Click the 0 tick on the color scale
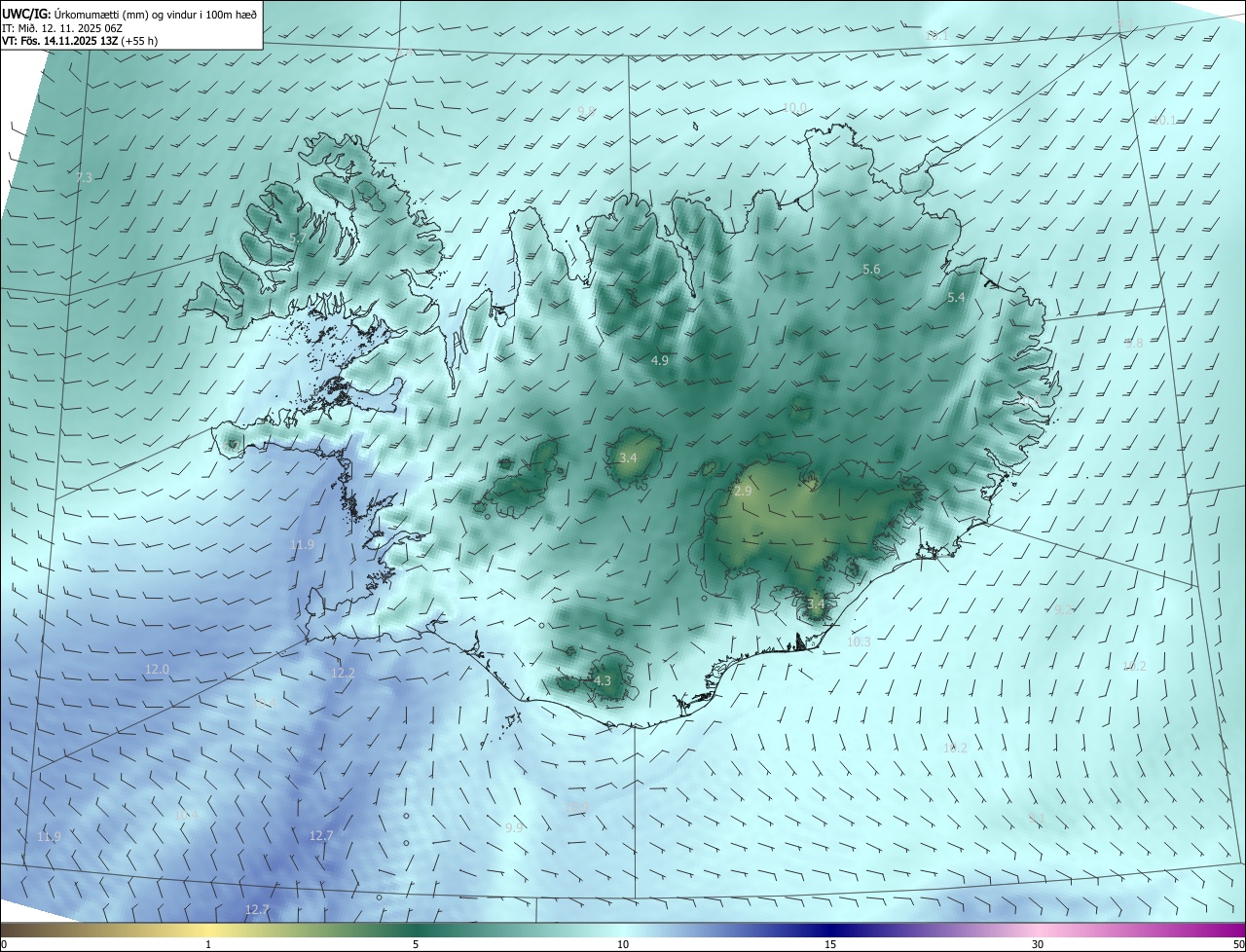This screenshot has height=952, width=1246. click(x=3, y=945)
